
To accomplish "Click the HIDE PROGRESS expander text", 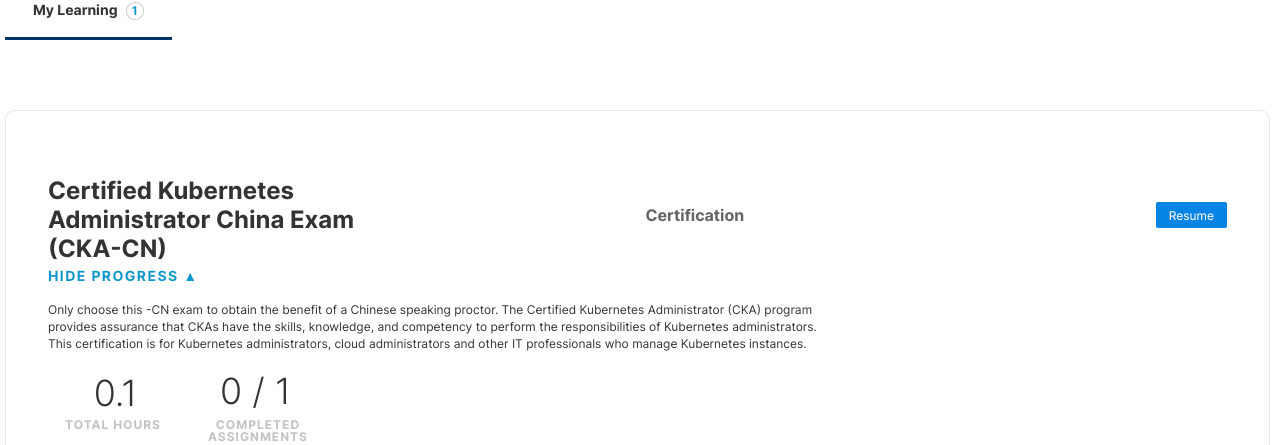I will (113, 277).
